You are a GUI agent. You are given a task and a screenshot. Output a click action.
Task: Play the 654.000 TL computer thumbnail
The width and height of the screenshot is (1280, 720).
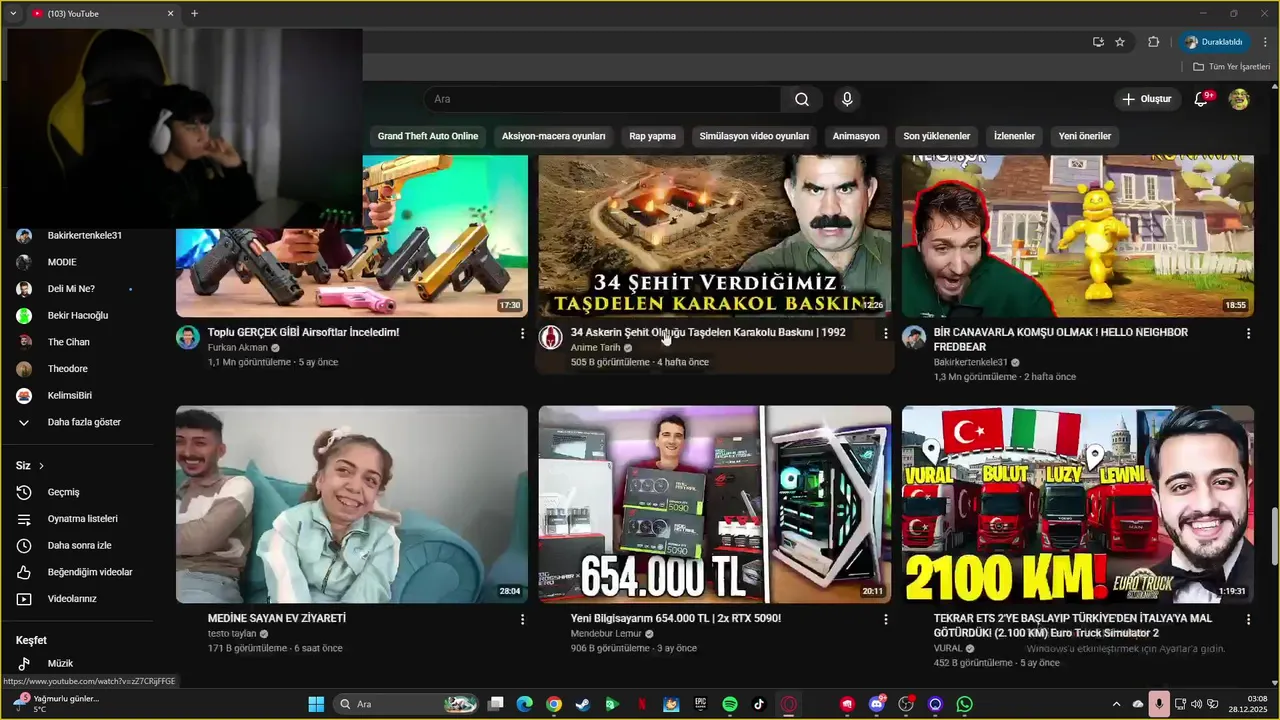coord(715,504)
